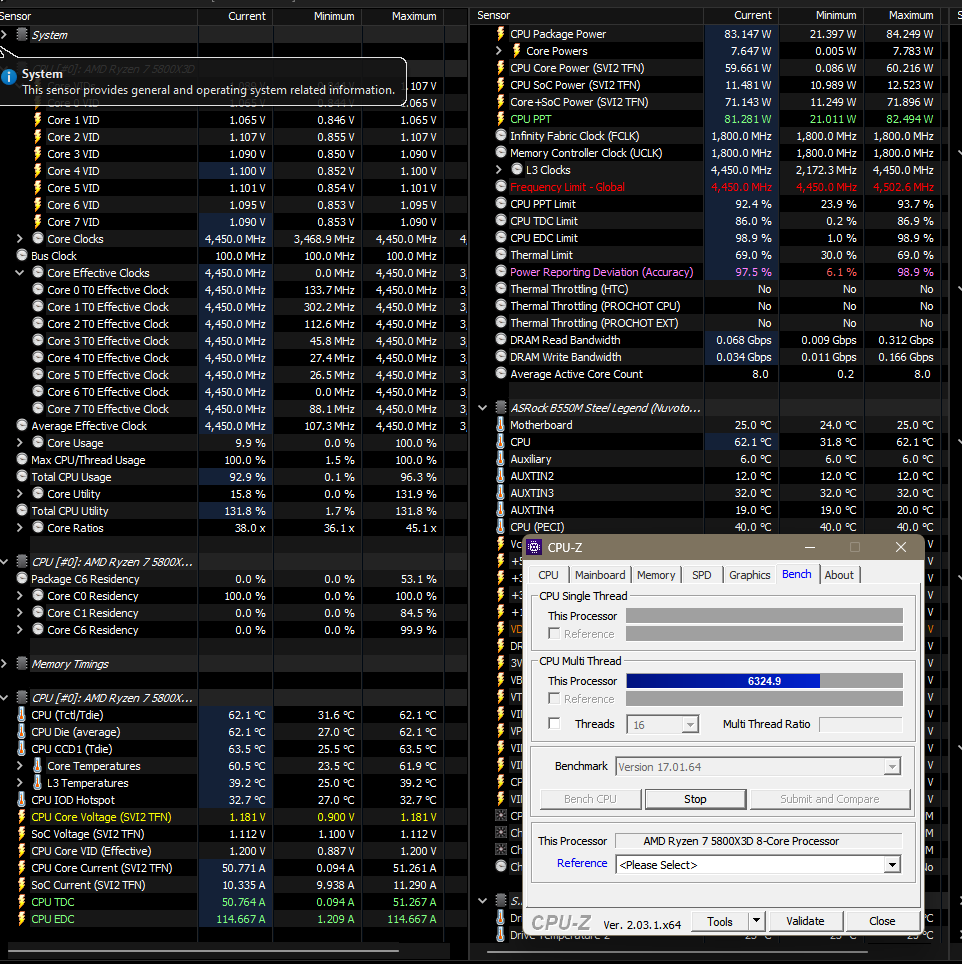The width and height of the screenshot is (962, 964).
Task: Click the lightning icon next to Core 4 VID
Action: coord(38,171)
